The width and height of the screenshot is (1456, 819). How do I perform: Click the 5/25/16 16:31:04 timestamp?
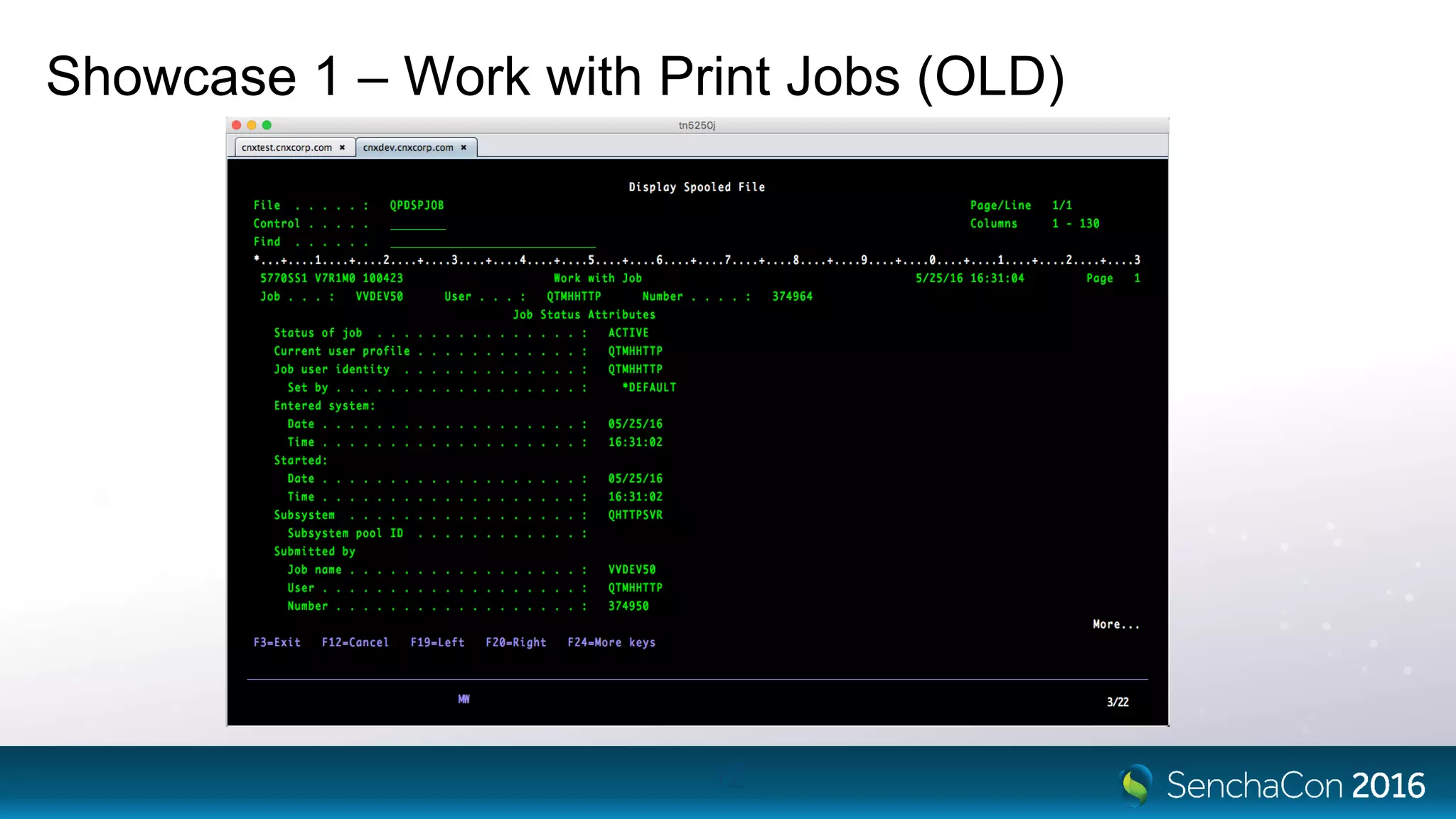point(970,278)
